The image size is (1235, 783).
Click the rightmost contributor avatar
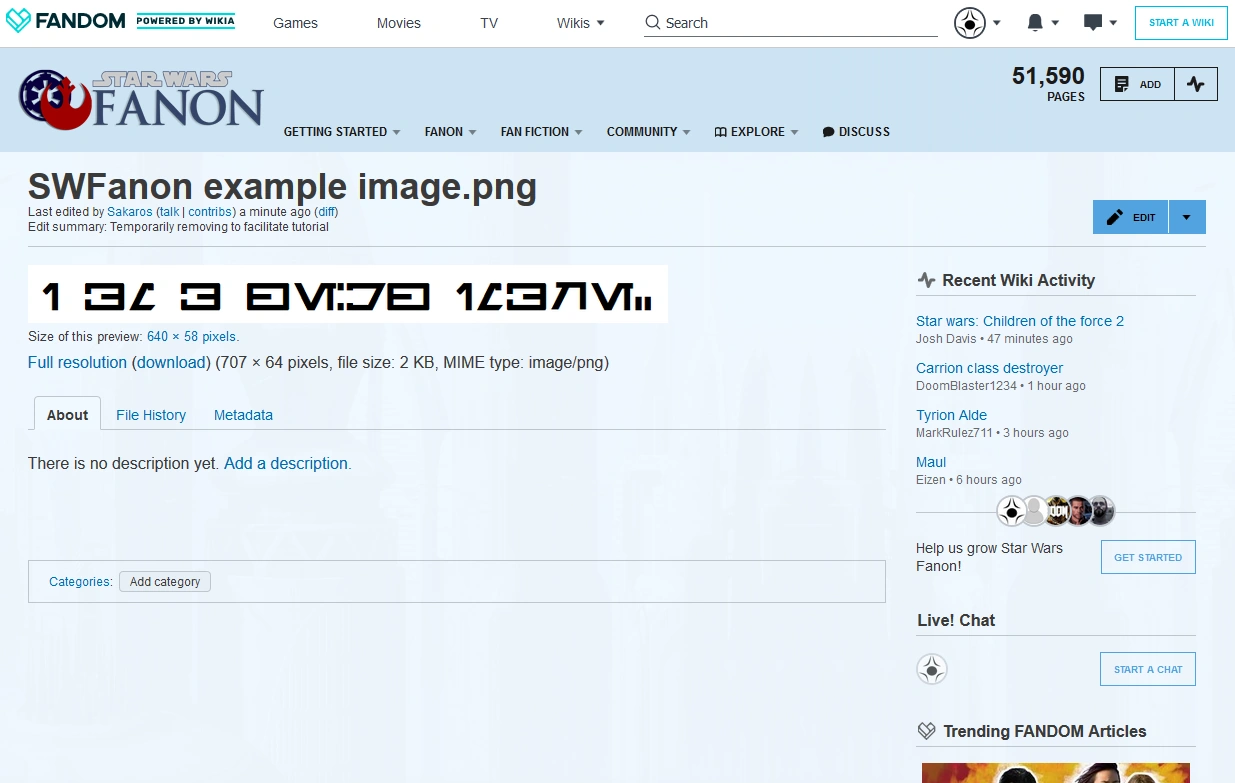1101,511
